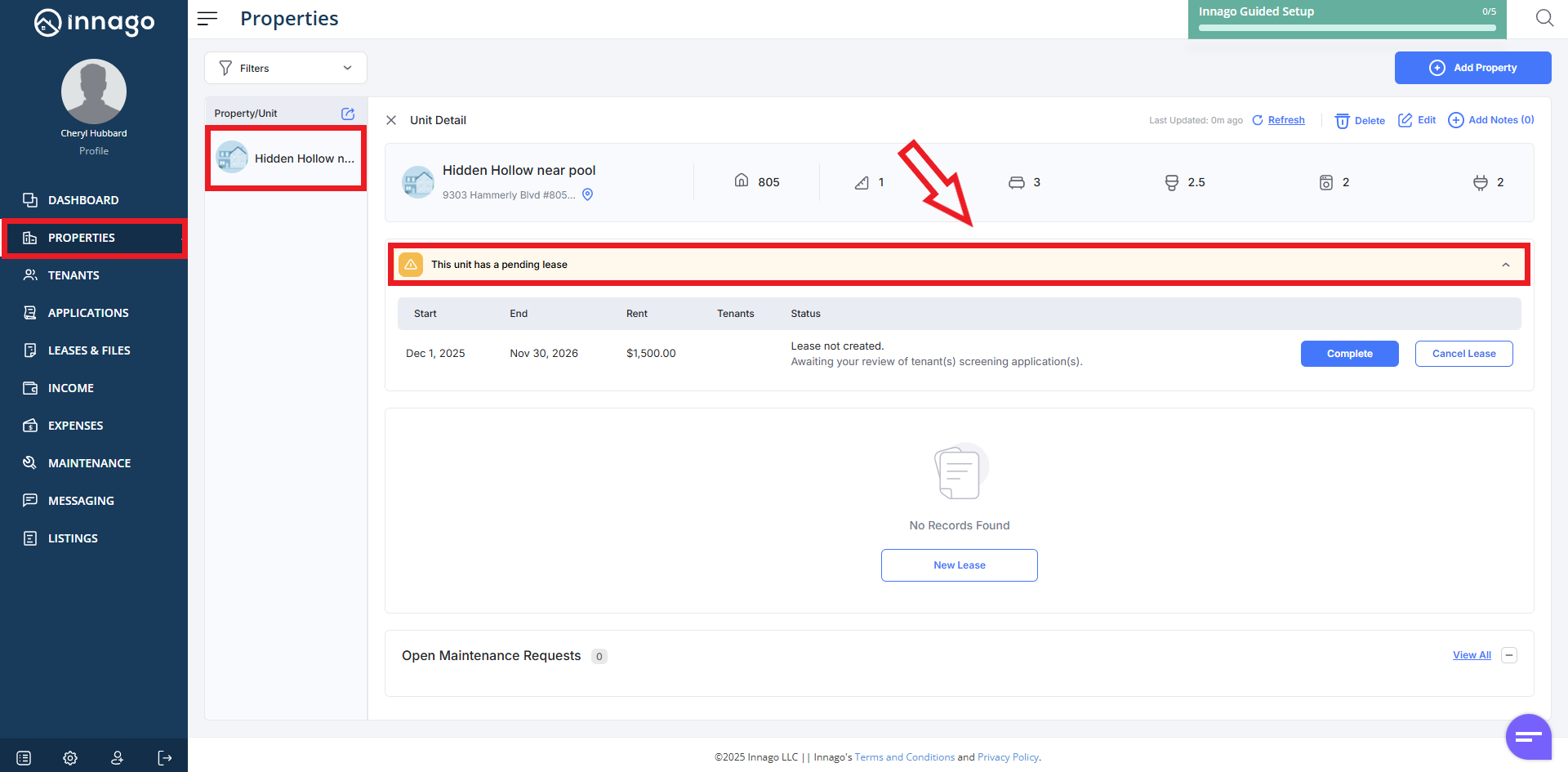Click the Complete lease button

[1349, 354]
